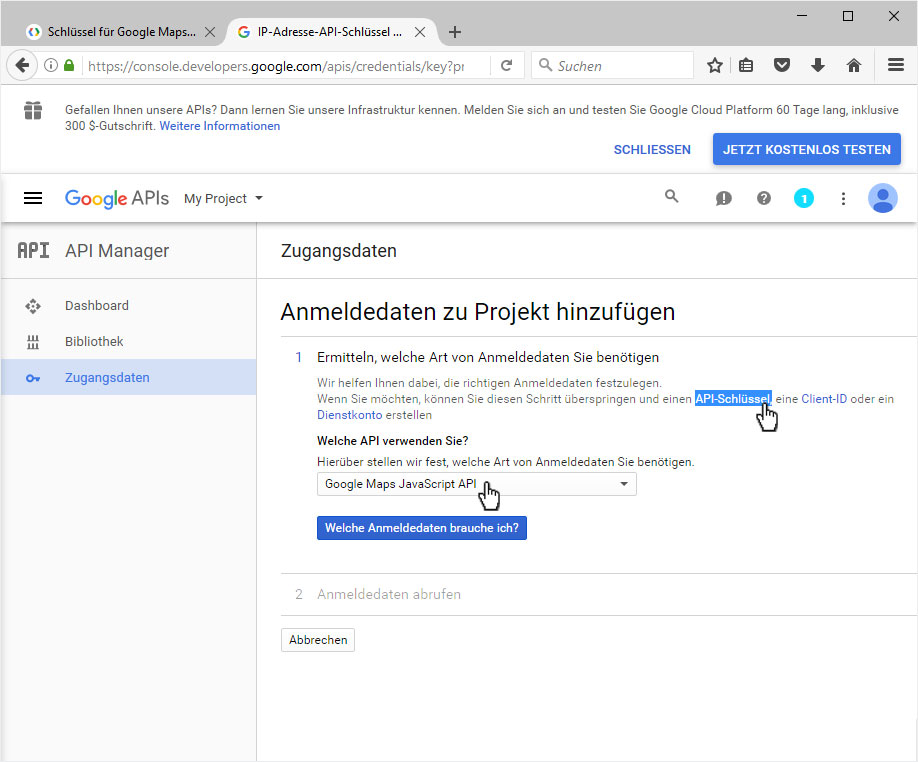
Task: Click the 'Welche API verwenden Sie?' label
Action: [x=392, y=441]
